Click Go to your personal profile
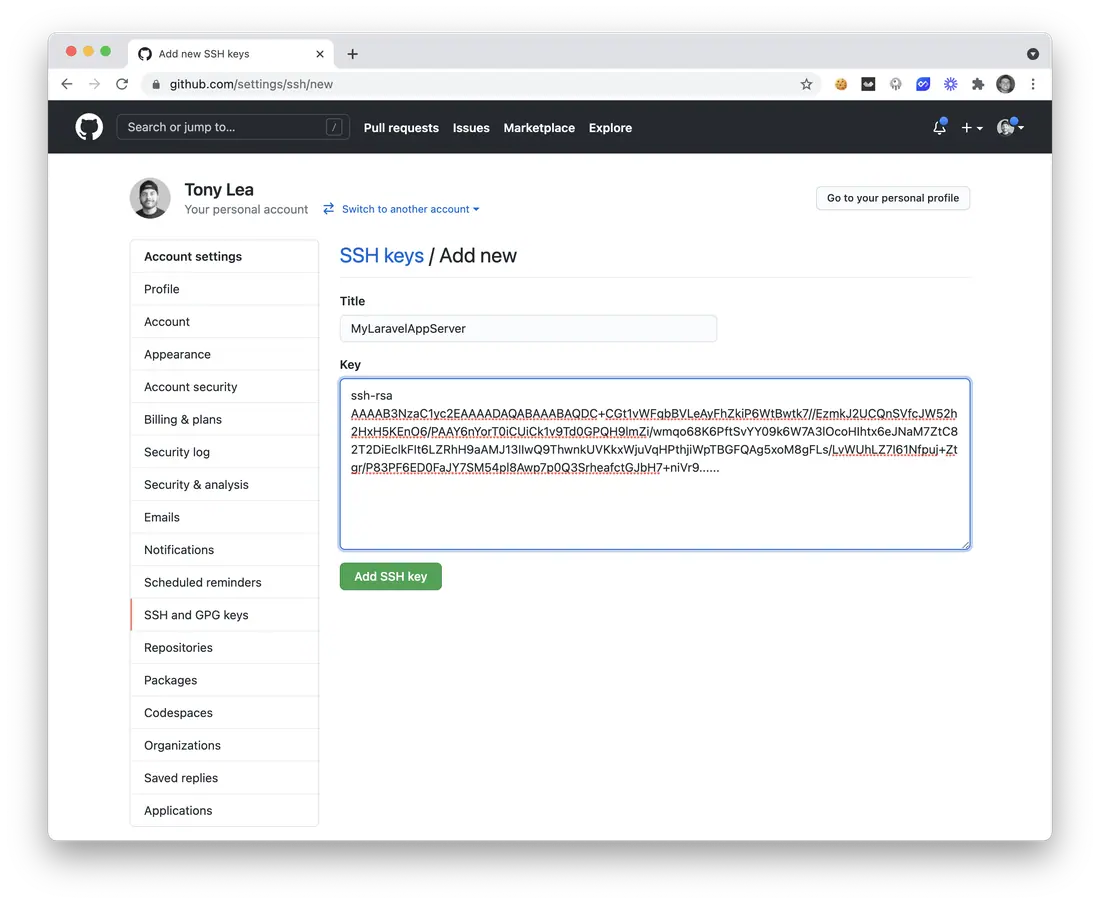This screenshot has width=1100, height=904. [x=892, y=198]
